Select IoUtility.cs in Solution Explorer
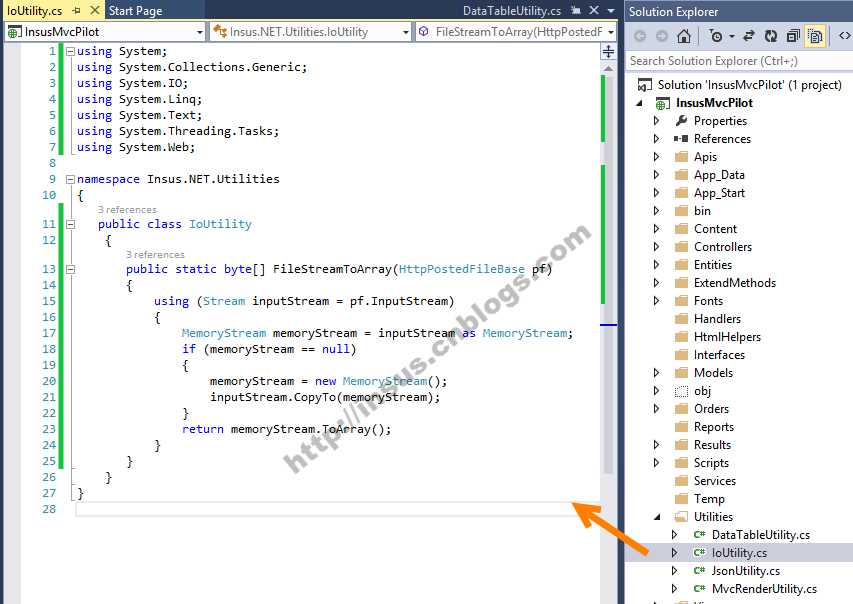This screenshot has height=604, width=853. coord(739,552)
